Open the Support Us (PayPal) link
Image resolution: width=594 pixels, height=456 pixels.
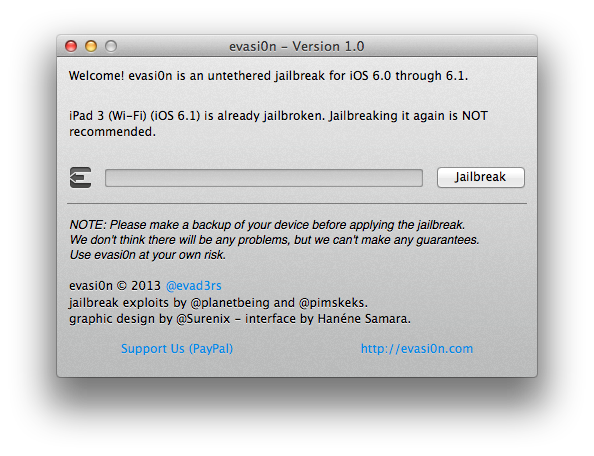point(177,348)
